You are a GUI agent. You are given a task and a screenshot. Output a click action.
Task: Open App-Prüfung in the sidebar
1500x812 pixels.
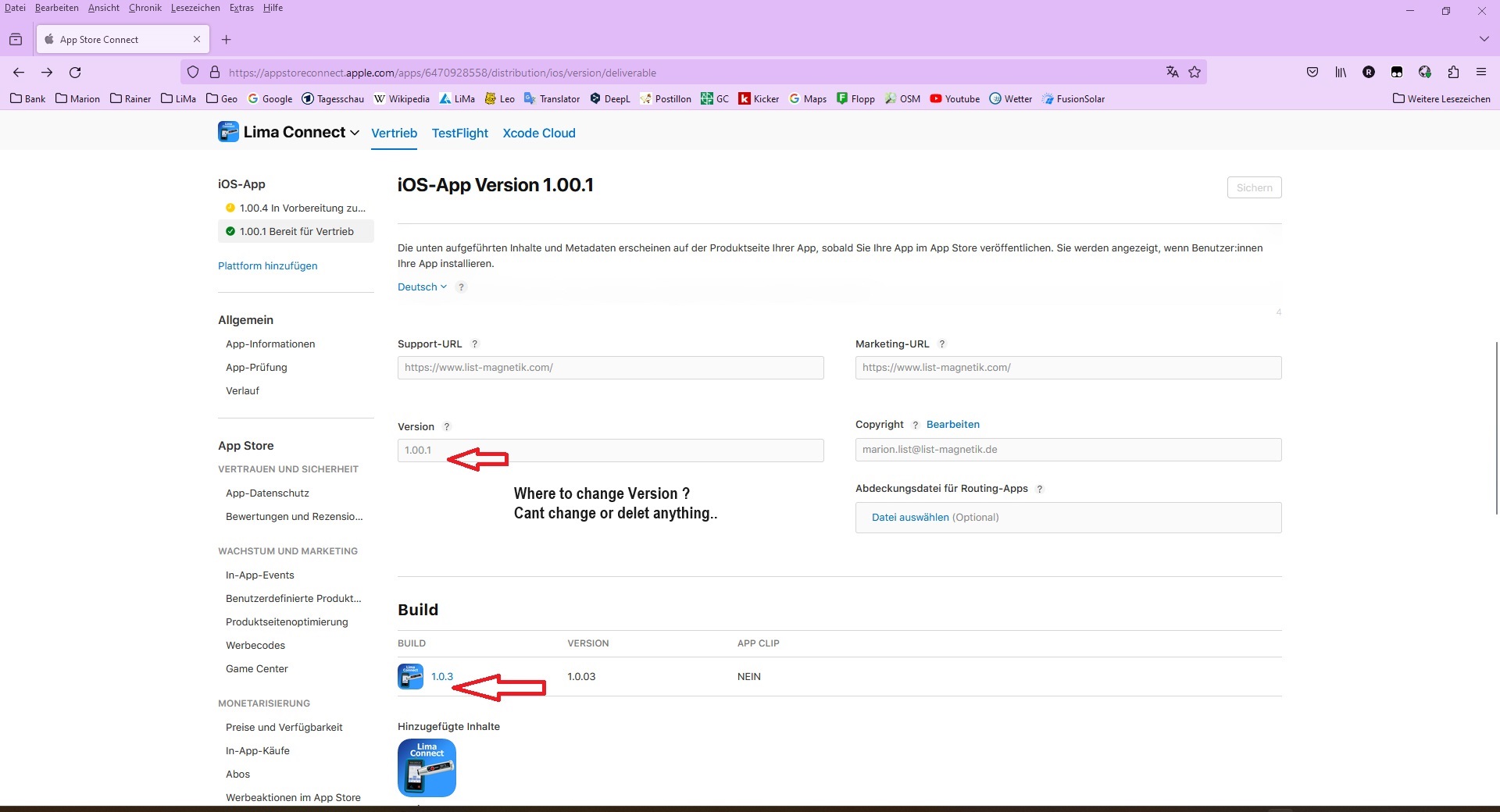[x=256, y=368]
